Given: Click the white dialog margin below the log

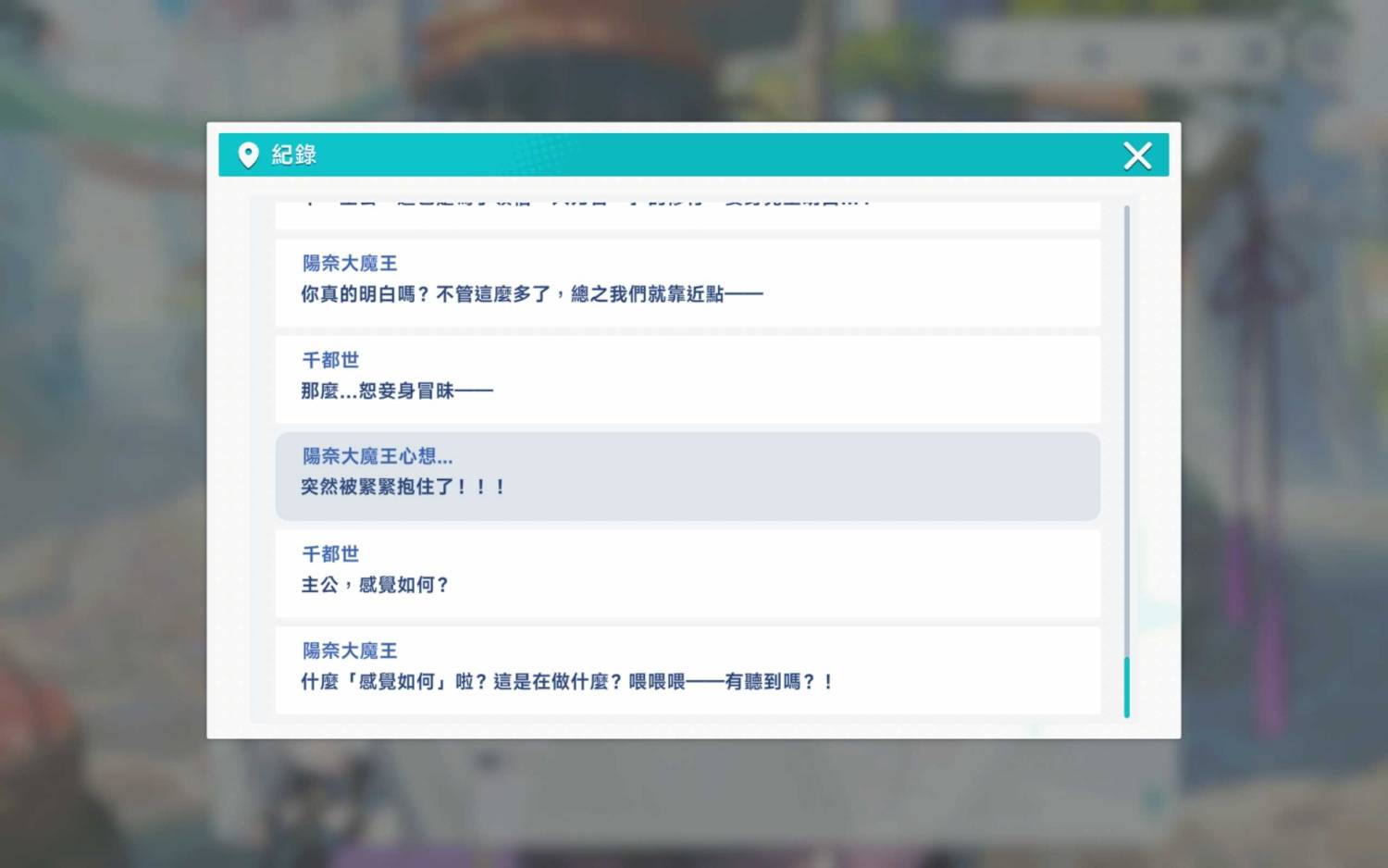Looking at the screenshot, I should [687, 730].
